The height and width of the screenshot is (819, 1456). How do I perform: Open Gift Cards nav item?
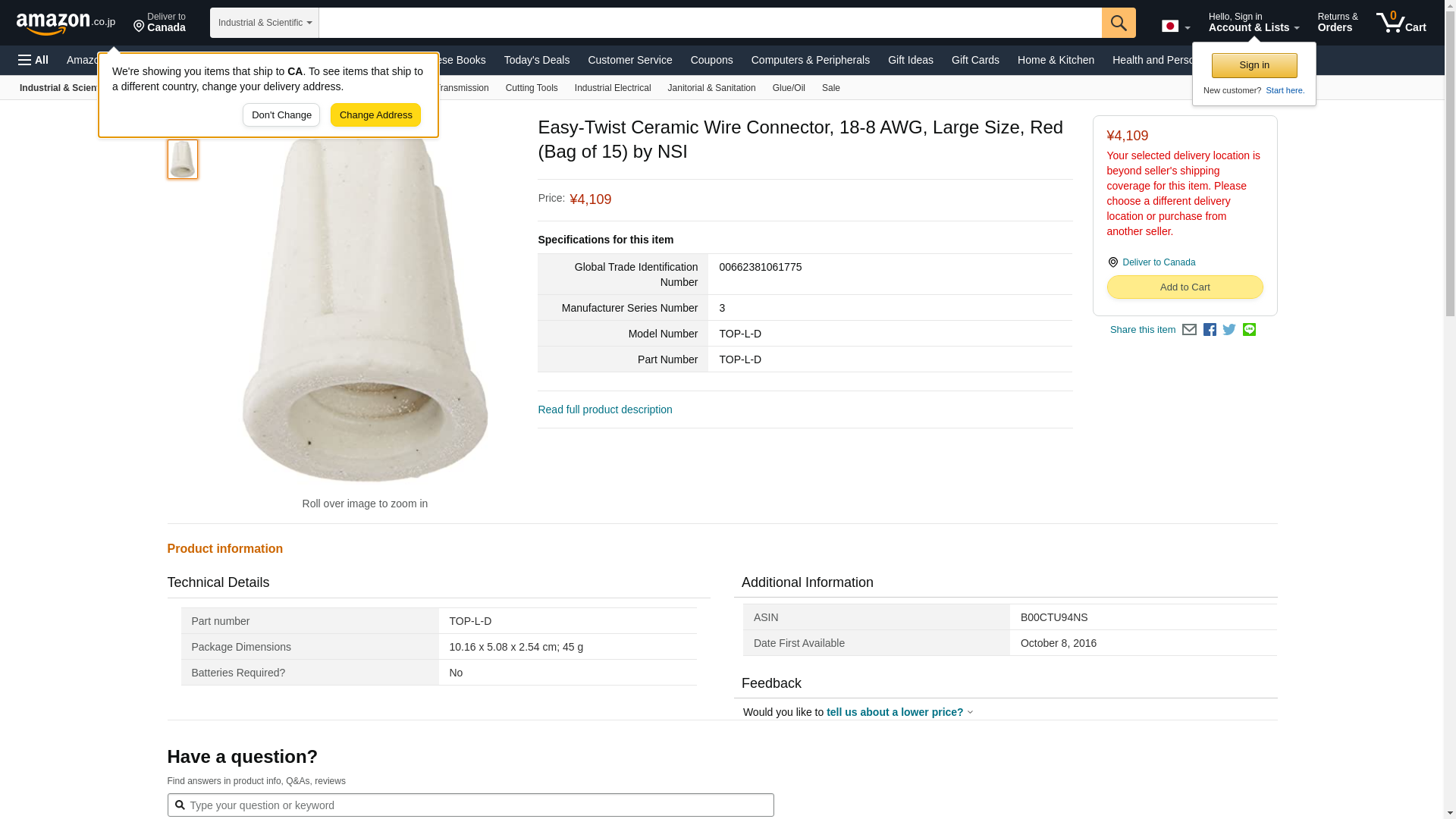[x=975, y=60]
